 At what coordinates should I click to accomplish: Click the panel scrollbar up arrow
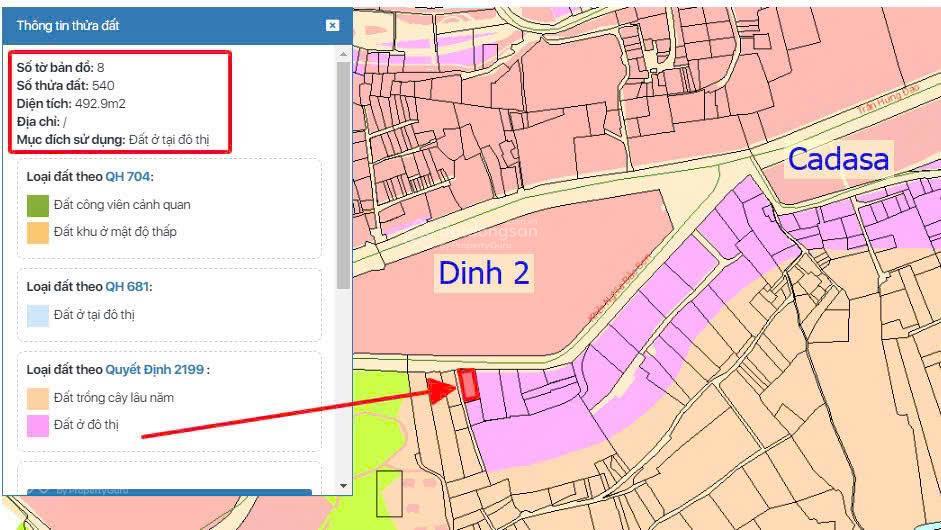(x=343, y=55)
